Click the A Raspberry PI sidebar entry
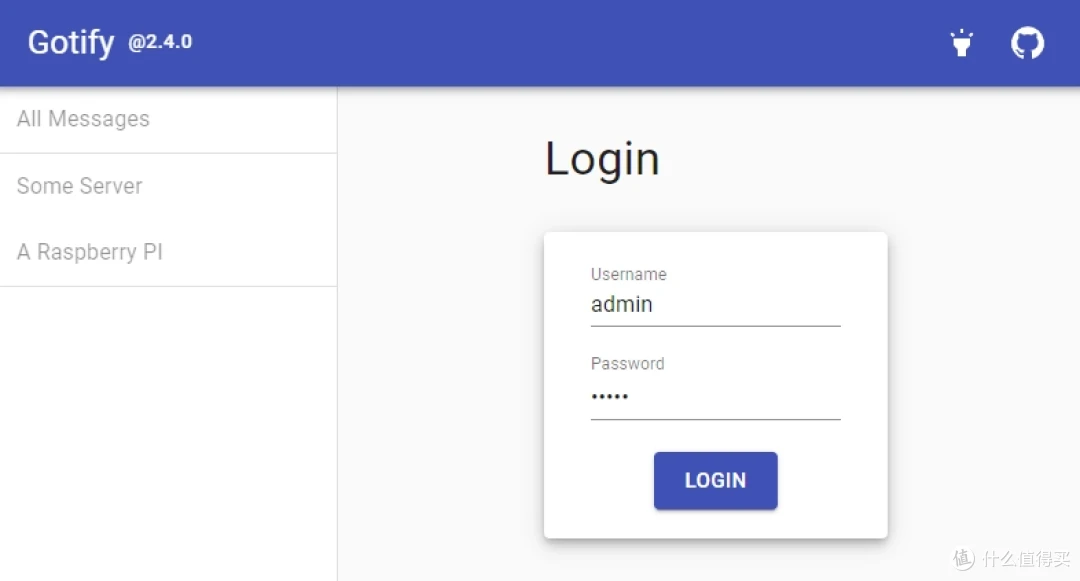Image resolution: width=1080 pixels, height=581 pixels. 89,252
